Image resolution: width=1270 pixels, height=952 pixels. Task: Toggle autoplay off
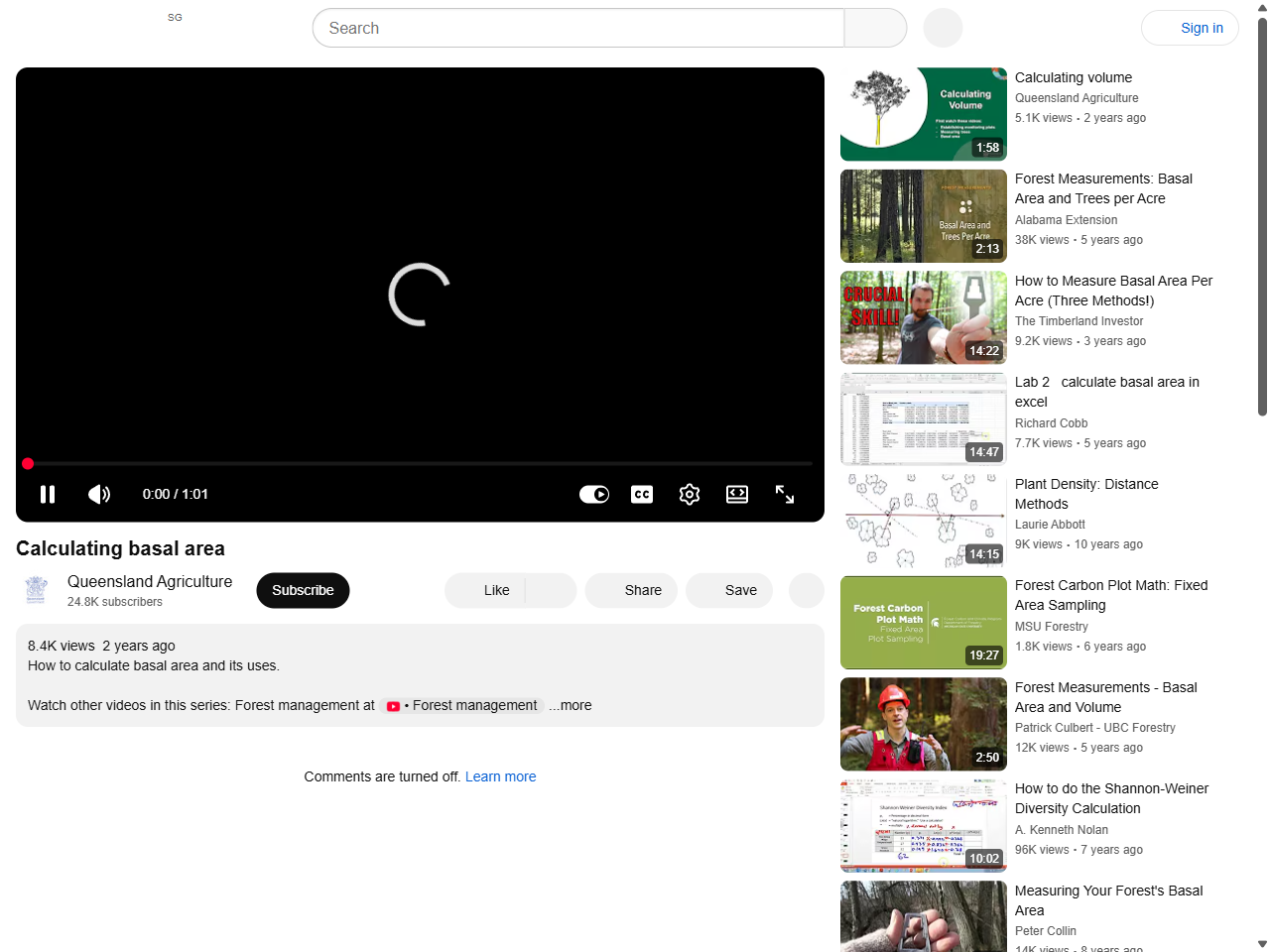point(593,494)
